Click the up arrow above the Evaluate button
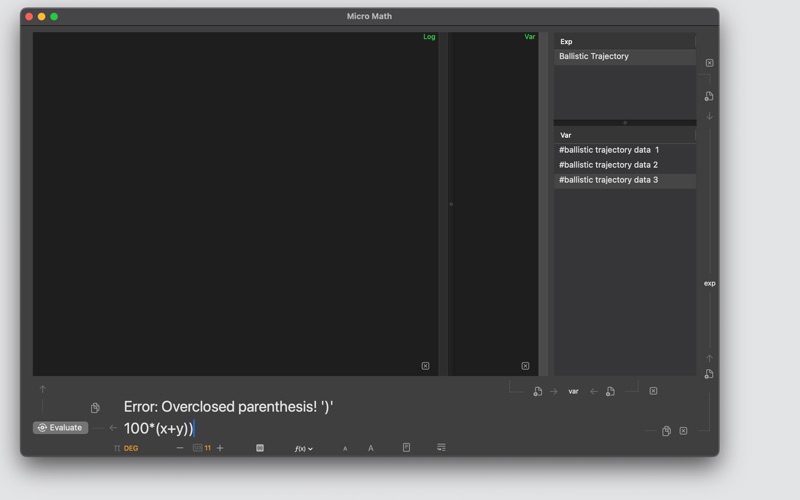Viewport: 800px width, 500px height. click(43, 389)
